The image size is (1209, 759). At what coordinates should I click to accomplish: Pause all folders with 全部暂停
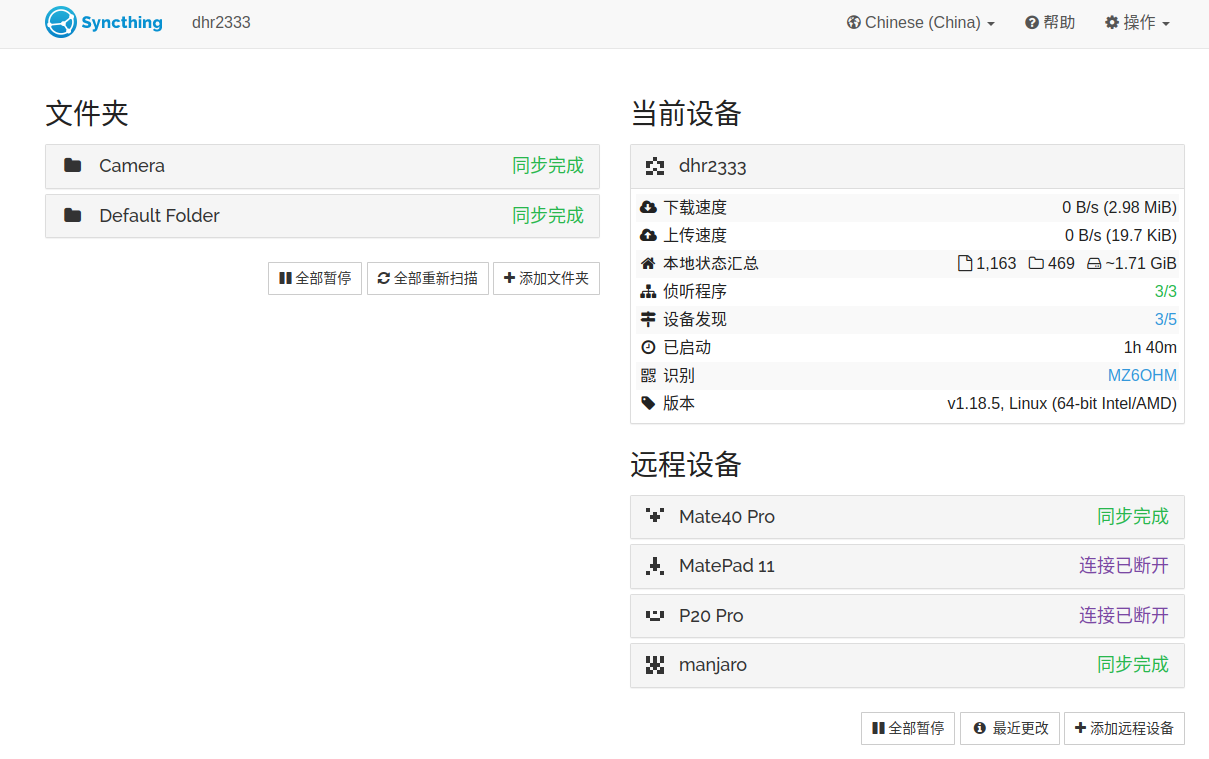[315, 279]
